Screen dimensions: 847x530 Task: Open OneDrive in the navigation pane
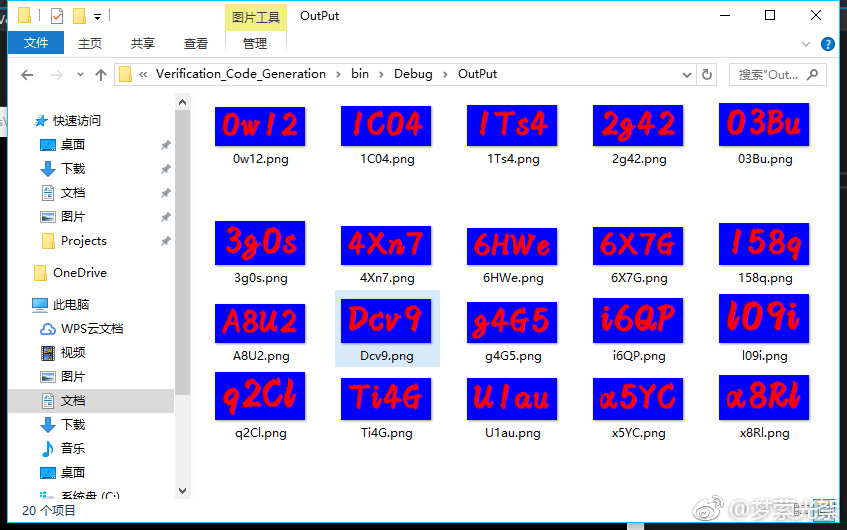point(79,273)
